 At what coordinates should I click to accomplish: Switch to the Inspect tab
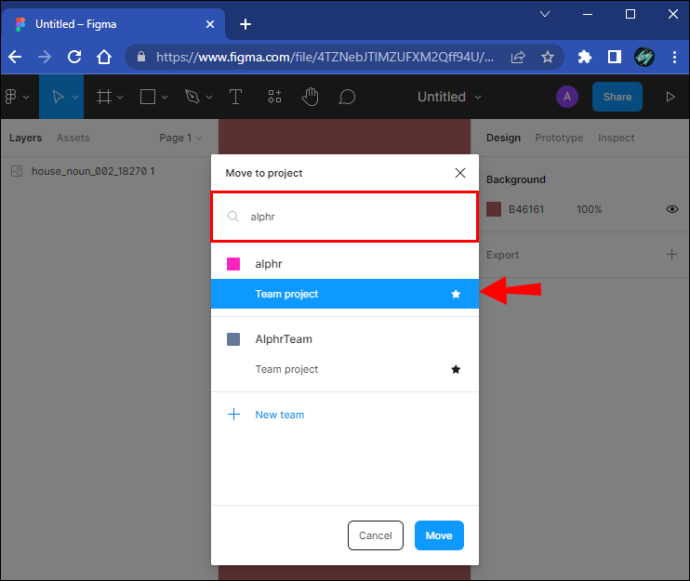[x=616, y=138]
